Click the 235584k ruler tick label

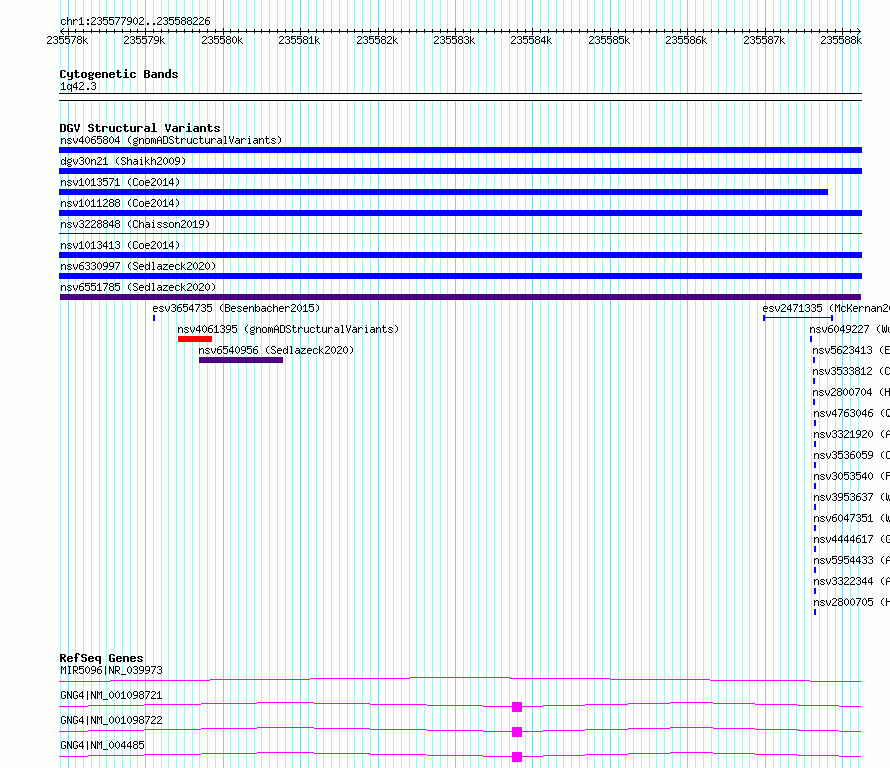coord(531,41)
